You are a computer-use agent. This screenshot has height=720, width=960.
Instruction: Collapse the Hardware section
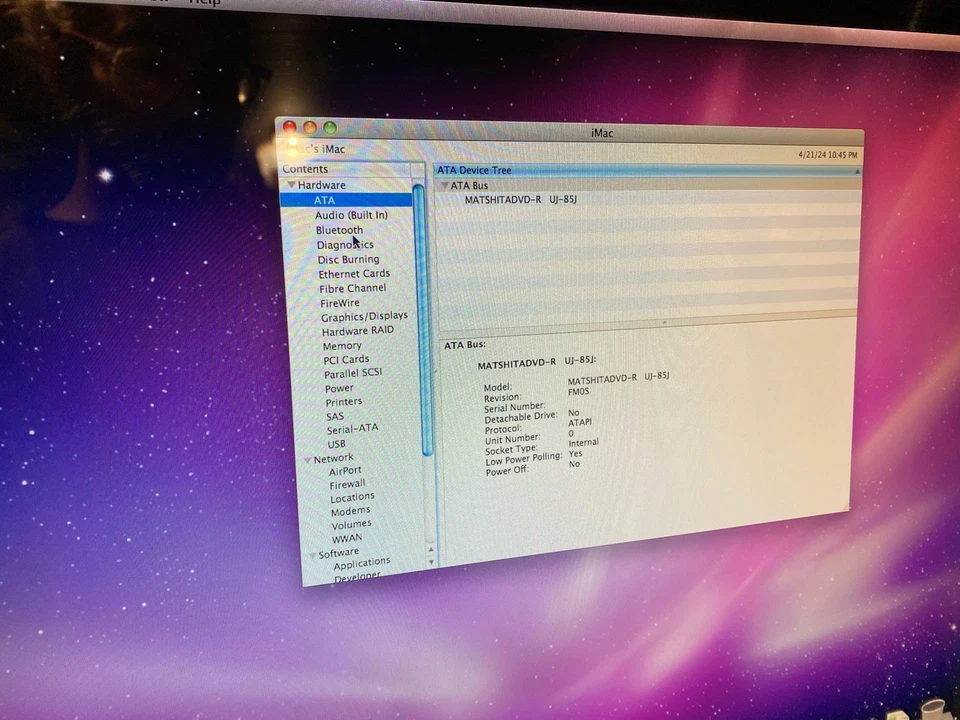click(x=291, y=185)
